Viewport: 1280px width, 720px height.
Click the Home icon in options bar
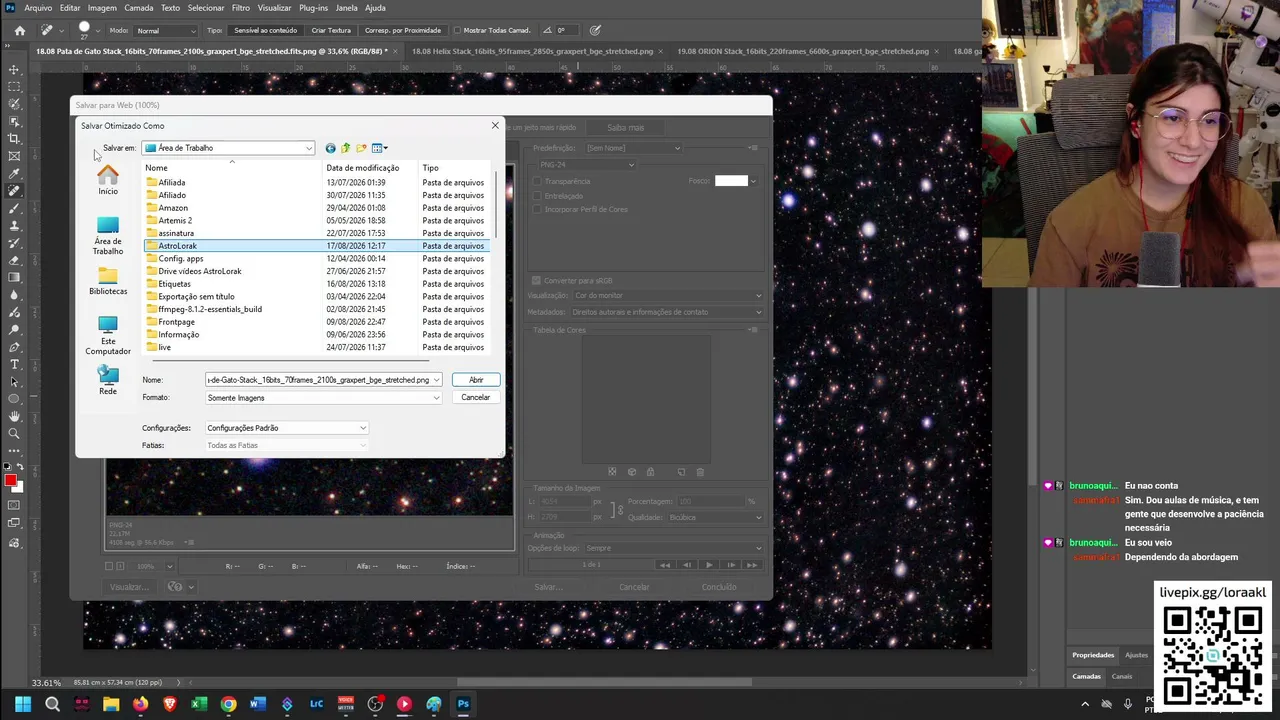(19, 30)
